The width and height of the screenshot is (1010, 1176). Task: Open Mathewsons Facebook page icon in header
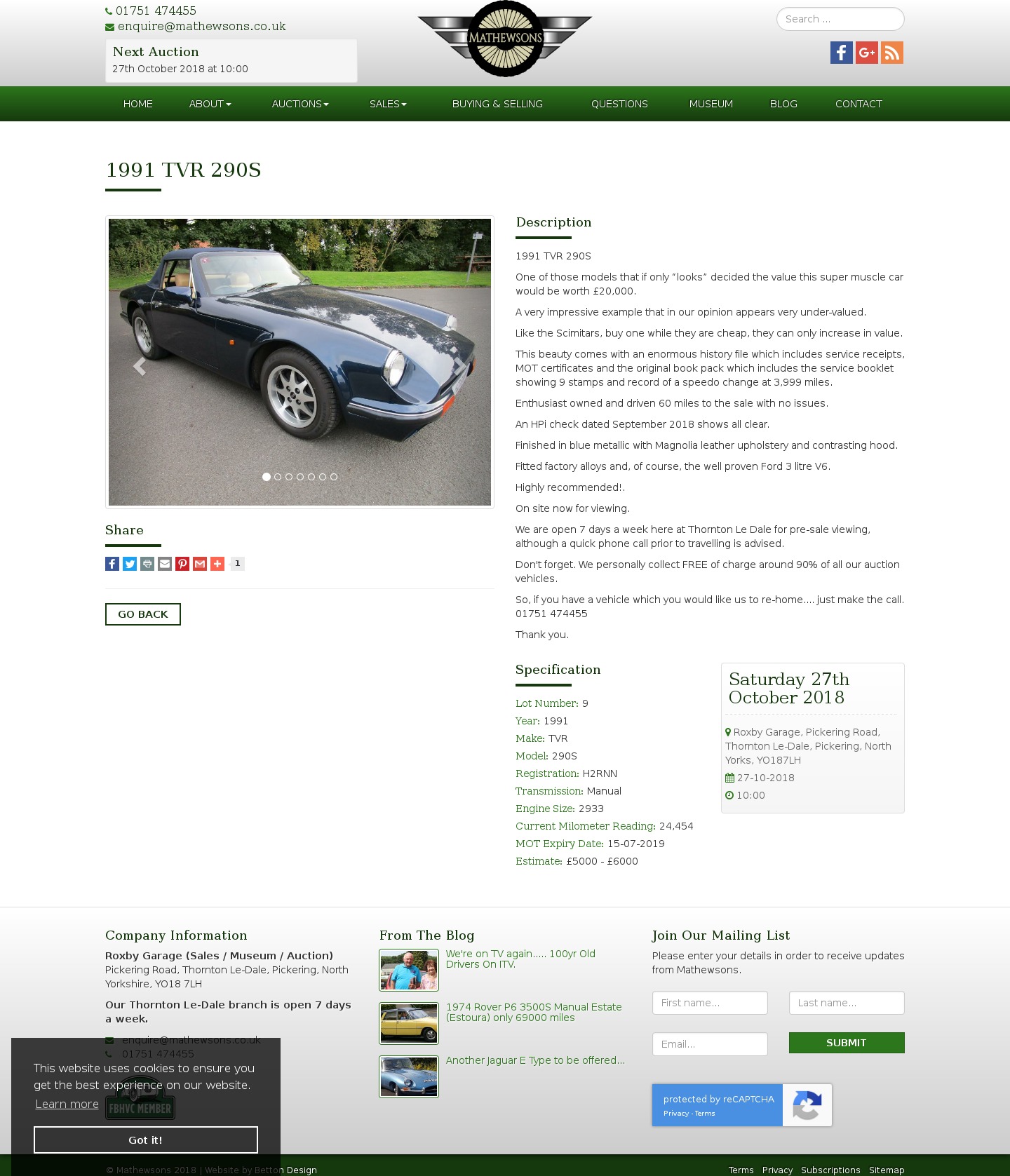point(842,53)
